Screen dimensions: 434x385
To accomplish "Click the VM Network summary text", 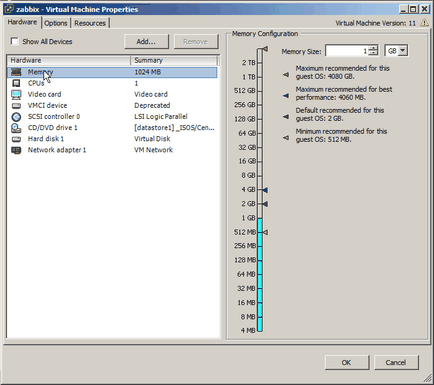I will click(x=153, y=150).
